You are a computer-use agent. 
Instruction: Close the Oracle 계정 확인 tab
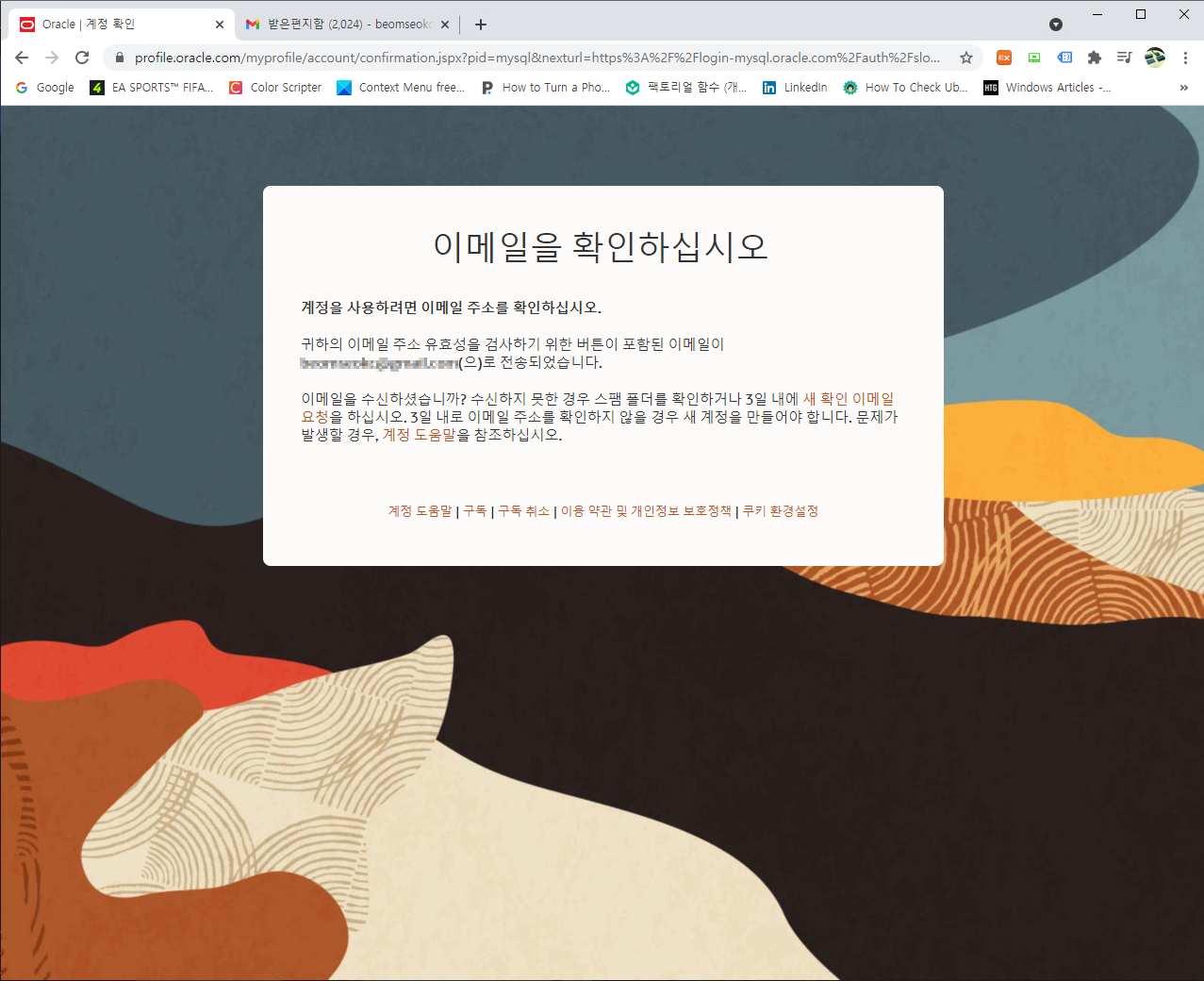click(219, 25)
